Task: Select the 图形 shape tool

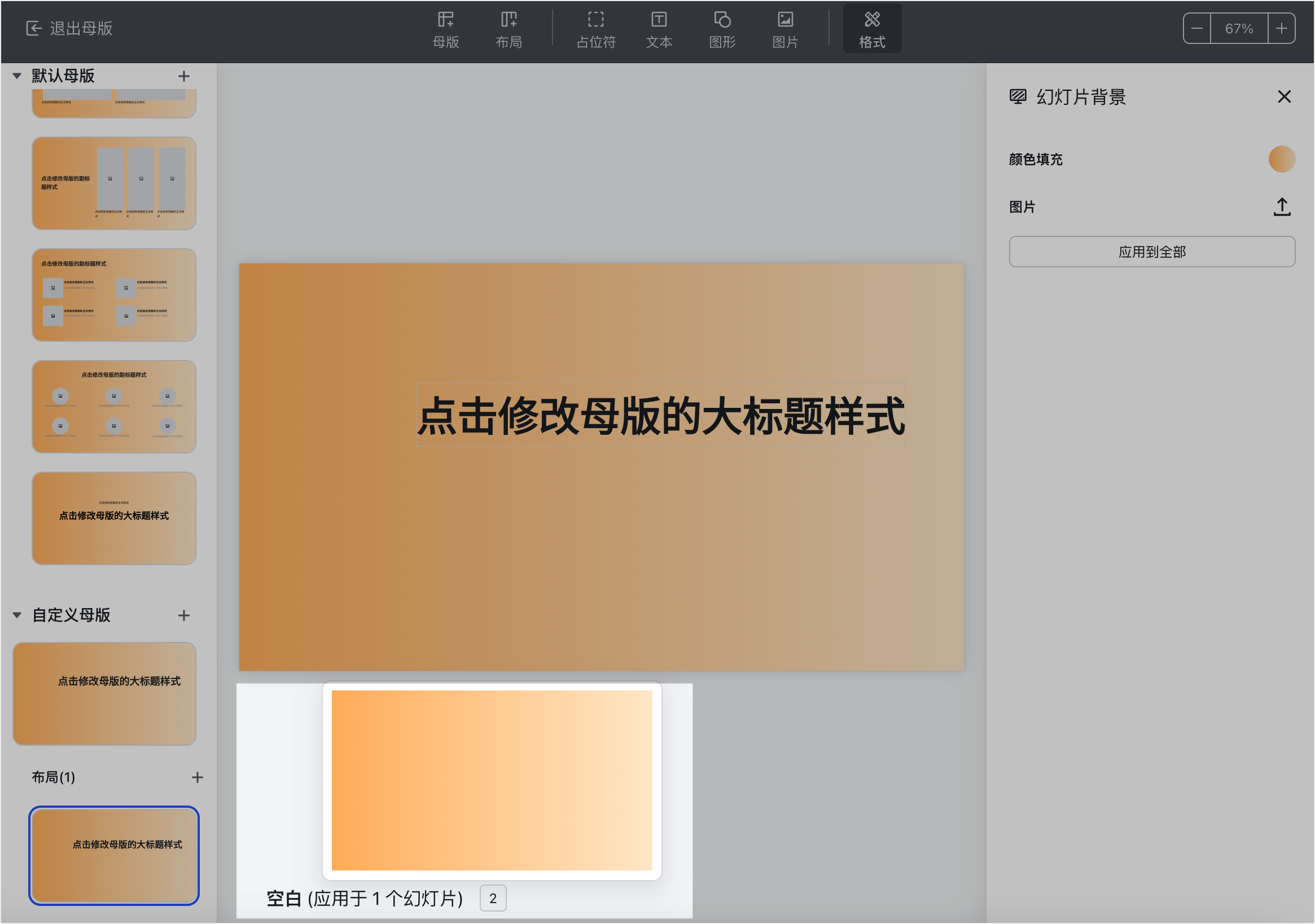Action: tap(722, 29)
